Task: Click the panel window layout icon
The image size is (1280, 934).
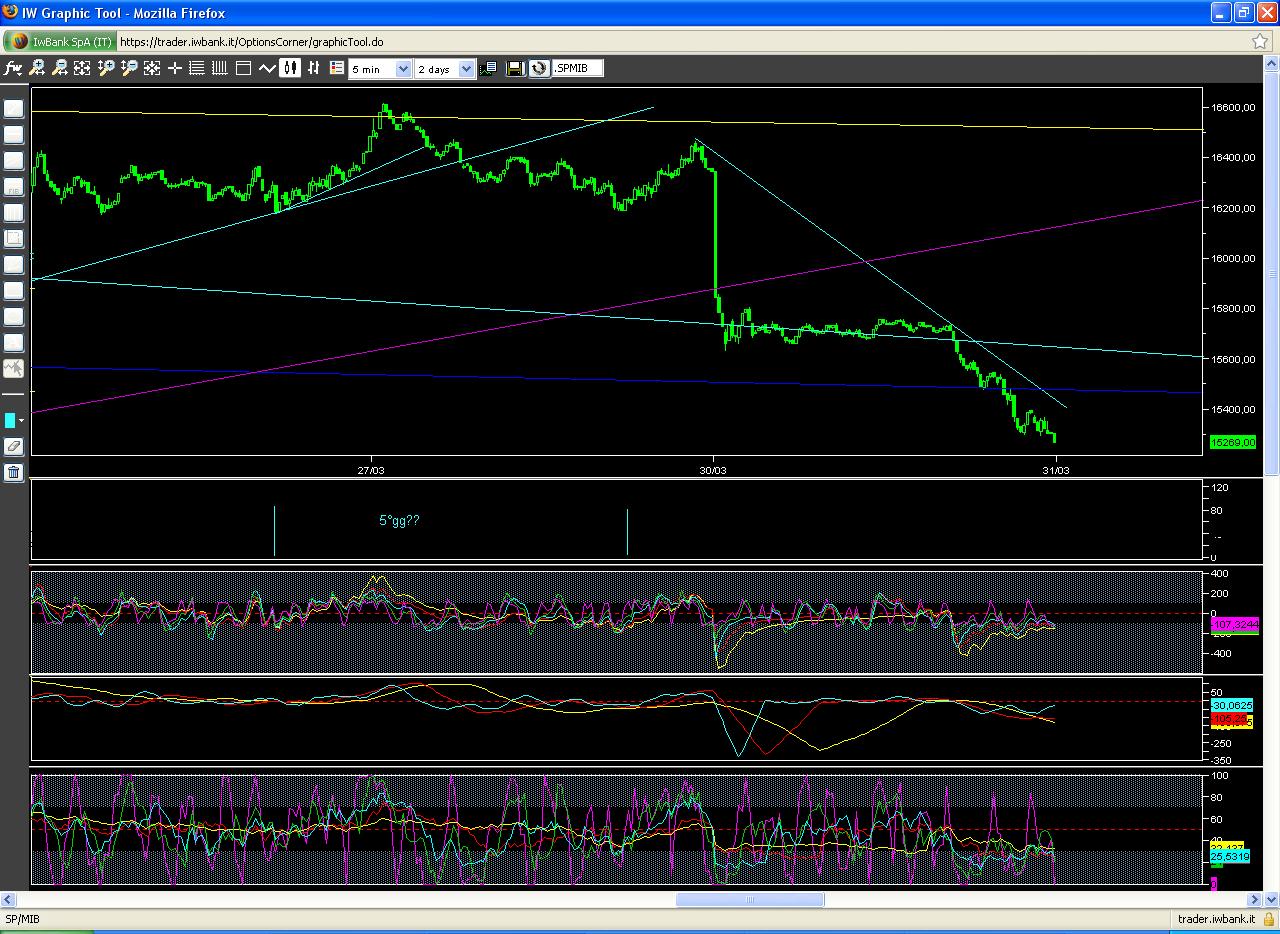Action: [243, 68]
